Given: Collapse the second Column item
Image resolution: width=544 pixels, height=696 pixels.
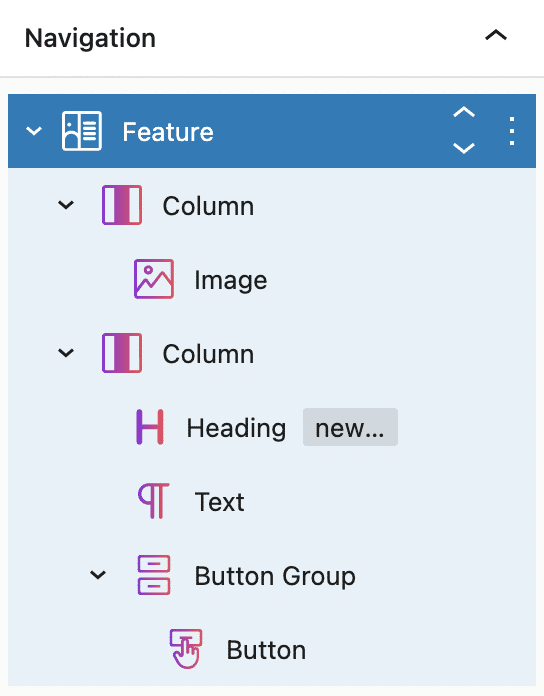Looking at the screenshot, I should [66, 353].
